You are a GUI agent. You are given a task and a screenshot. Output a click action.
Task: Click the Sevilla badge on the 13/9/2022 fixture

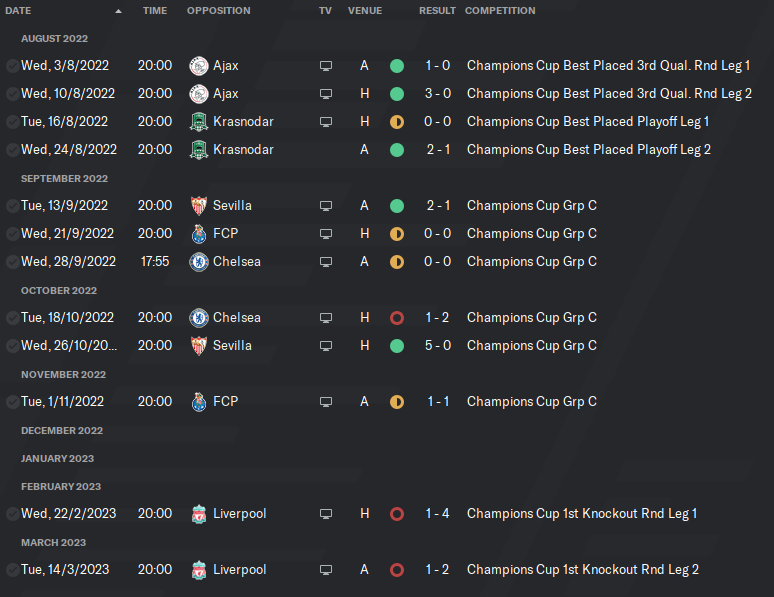198,206
